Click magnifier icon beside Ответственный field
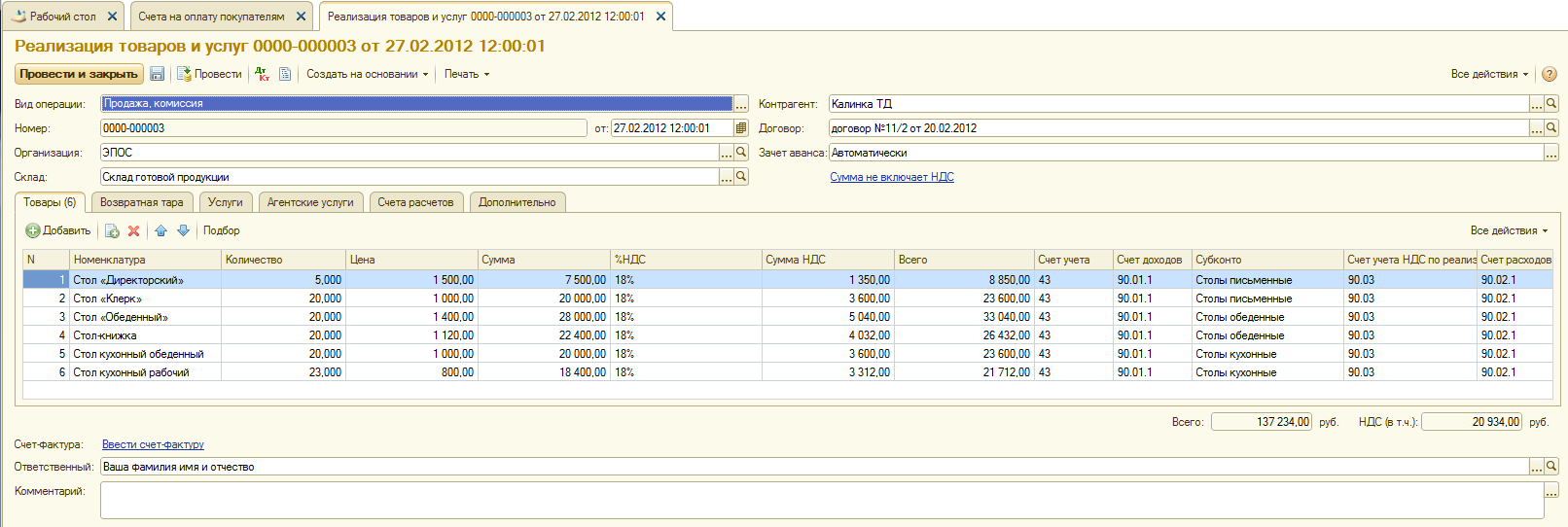Viewport: 1568px width, 527px height. (x=1551, y=467)
